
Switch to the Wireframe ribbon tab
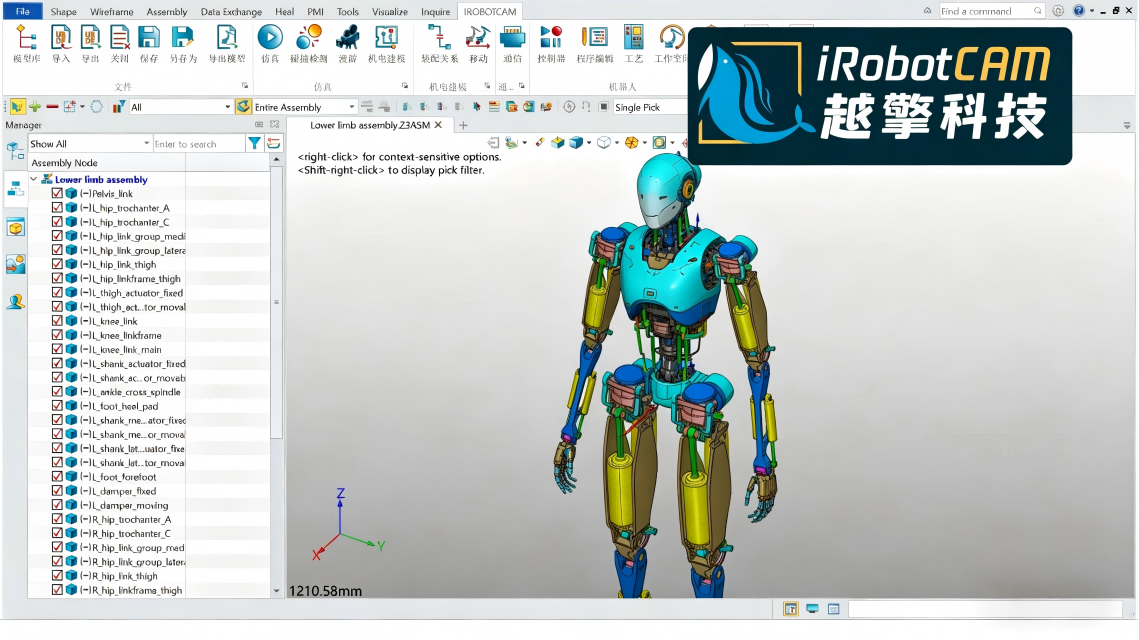coord(111,12)
